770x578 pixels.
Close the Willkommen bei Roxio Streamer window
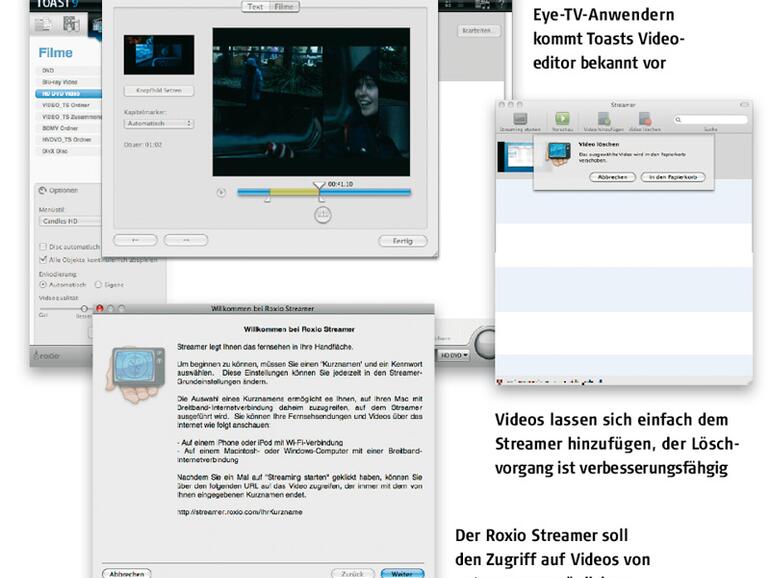tap(100, 308)
